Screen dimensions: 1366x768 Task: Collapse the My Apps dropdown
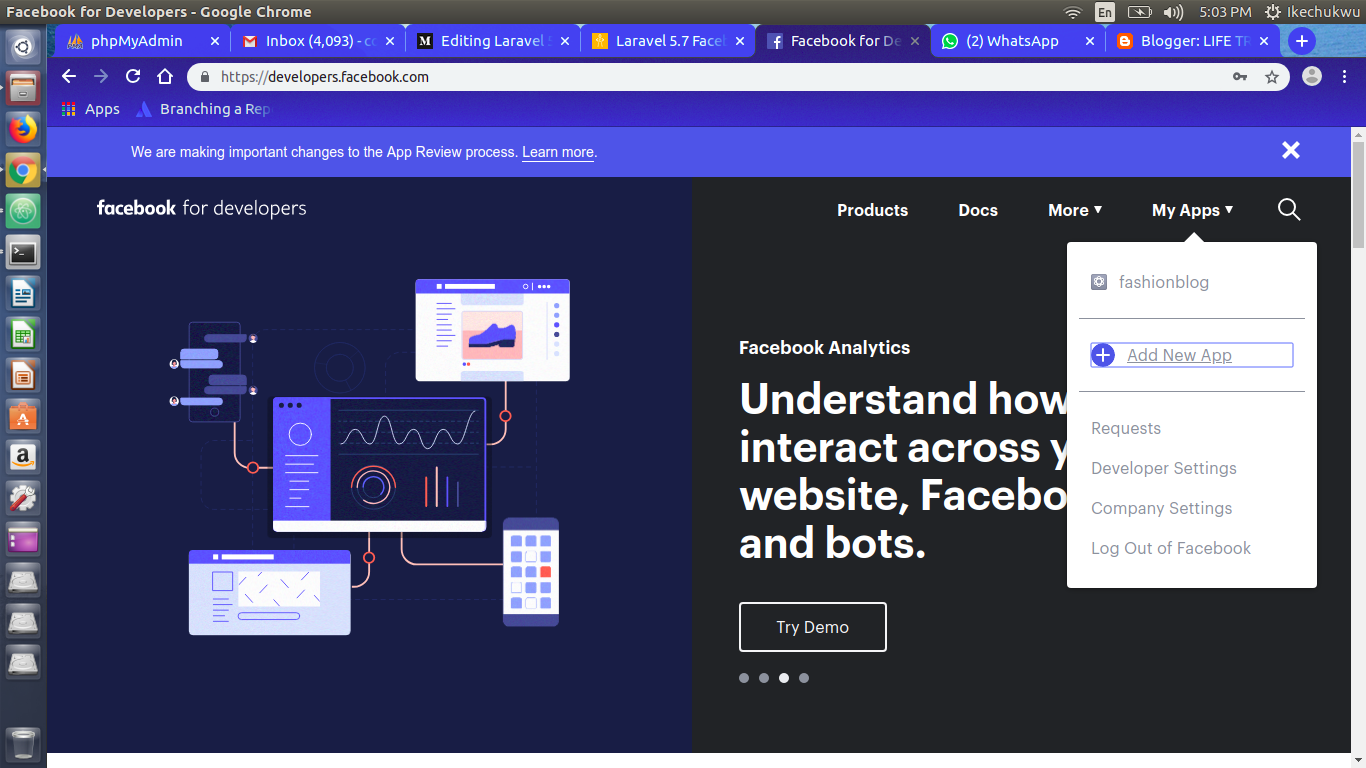click(1192, 210)
